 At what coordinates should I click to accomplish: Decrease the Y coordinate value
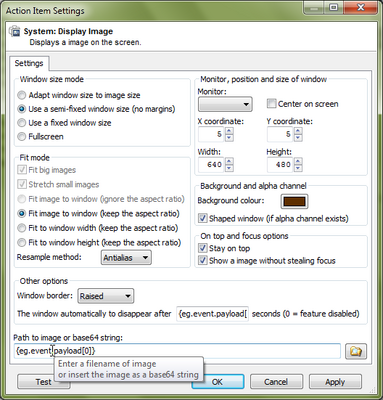pos(298,138)
